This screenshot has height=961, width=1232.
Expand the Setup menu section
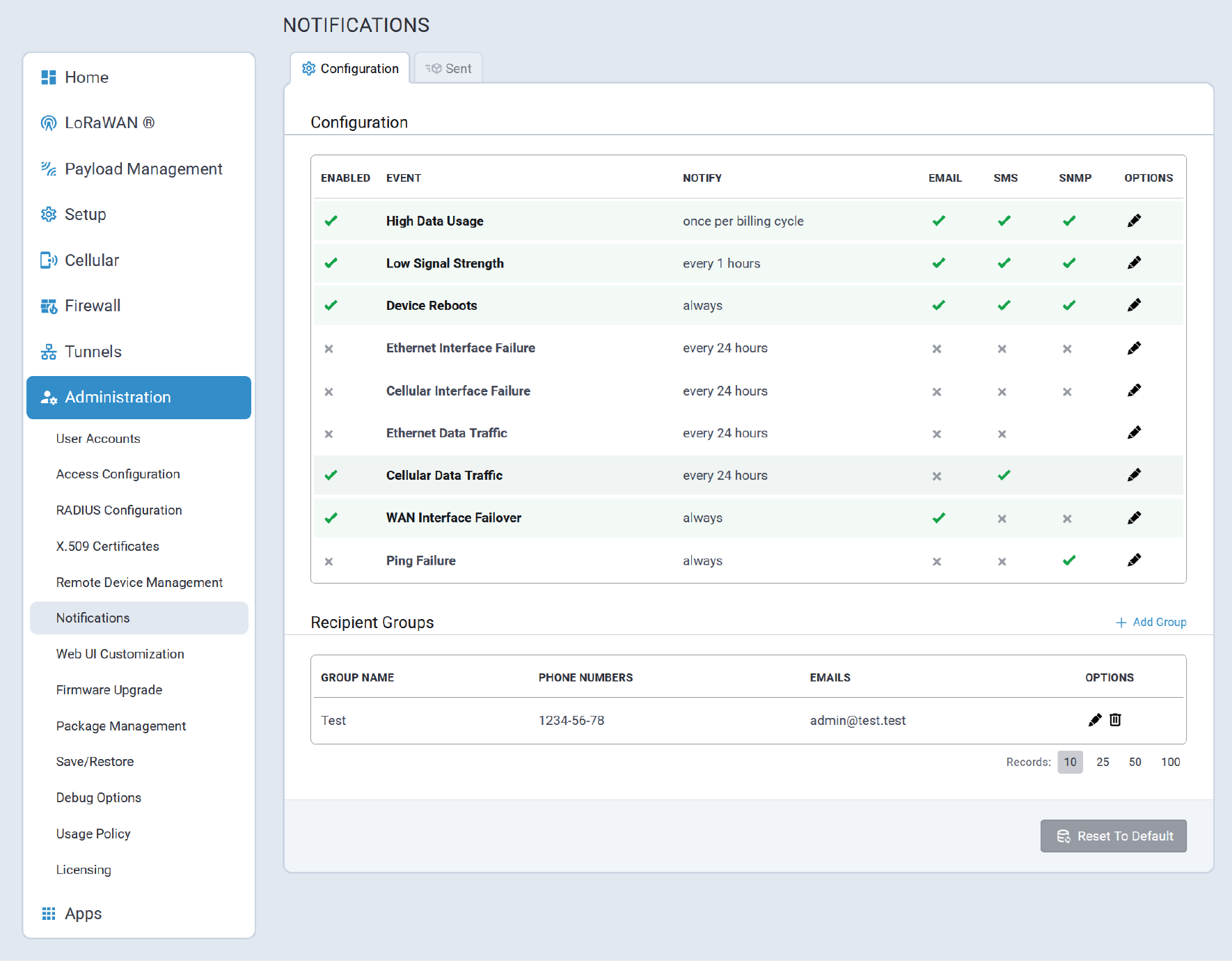[x=85, y=214]
